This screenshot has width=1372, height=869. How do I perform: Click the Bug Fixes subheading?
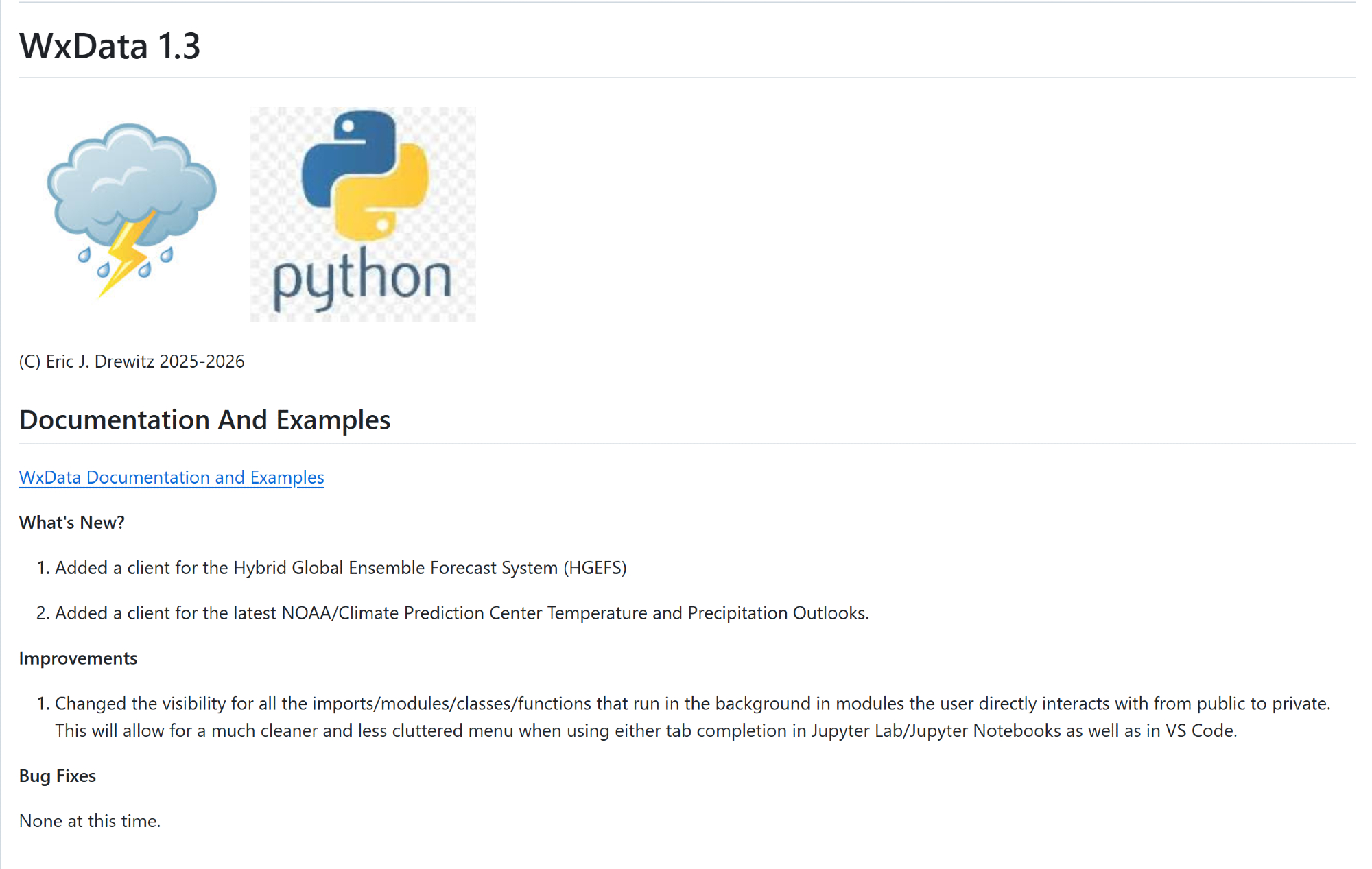click(x=58, y=776)
